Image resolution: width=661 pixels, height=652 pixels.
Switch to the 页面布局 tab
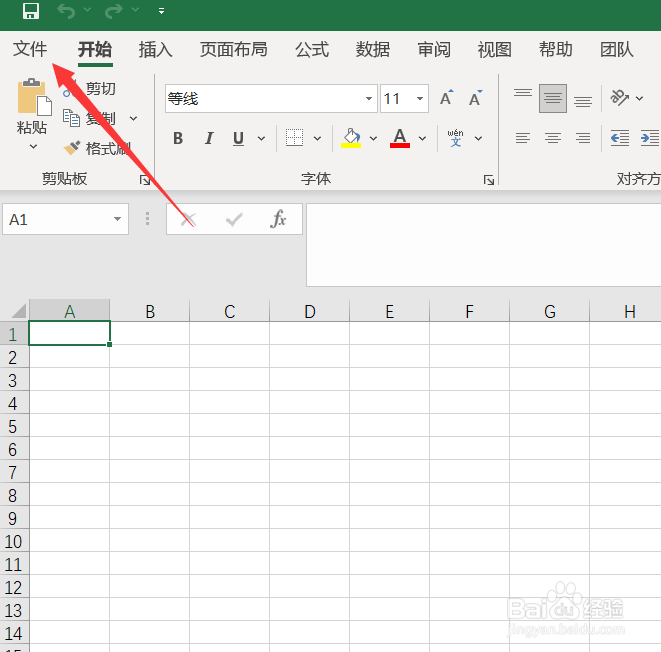click(x=234, y=49)
